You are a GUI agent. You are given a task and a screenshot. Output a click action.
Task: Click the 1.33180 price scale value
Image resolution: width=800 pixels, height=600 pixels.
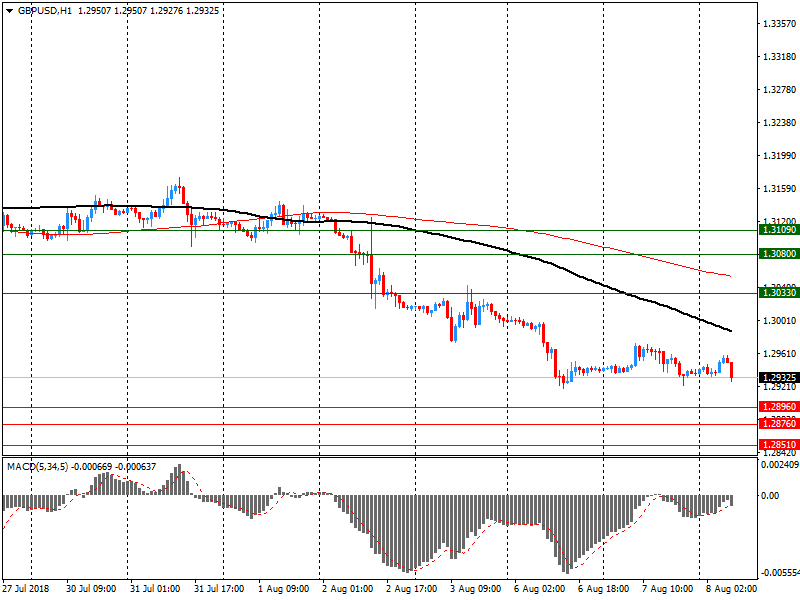(779, 57)
